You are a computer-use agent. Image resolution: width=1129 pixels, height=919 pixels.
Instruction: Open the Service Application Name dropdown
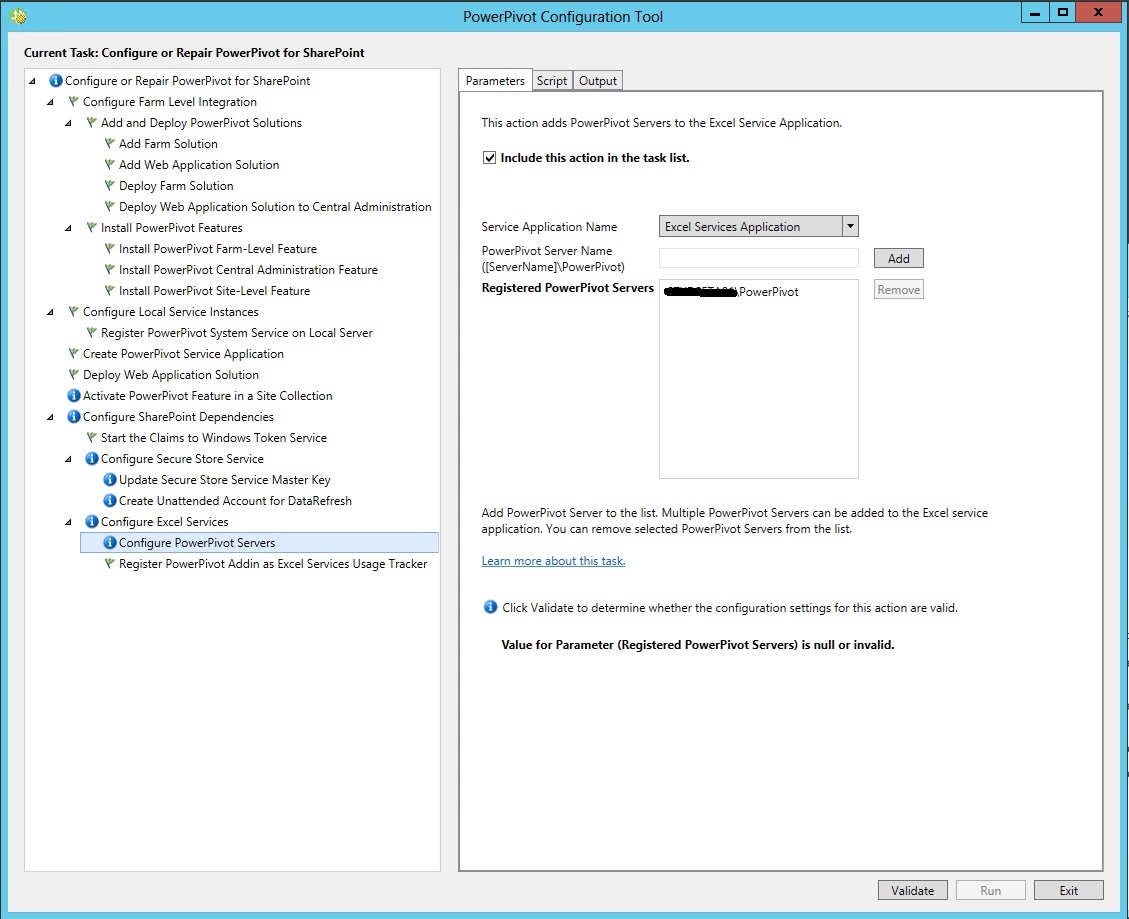pyautogui.click(x=849, y=226)
